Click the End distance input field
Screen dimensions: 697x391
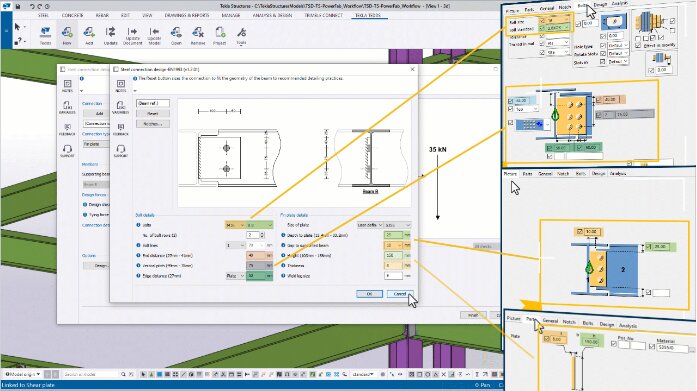click(256, 255)
